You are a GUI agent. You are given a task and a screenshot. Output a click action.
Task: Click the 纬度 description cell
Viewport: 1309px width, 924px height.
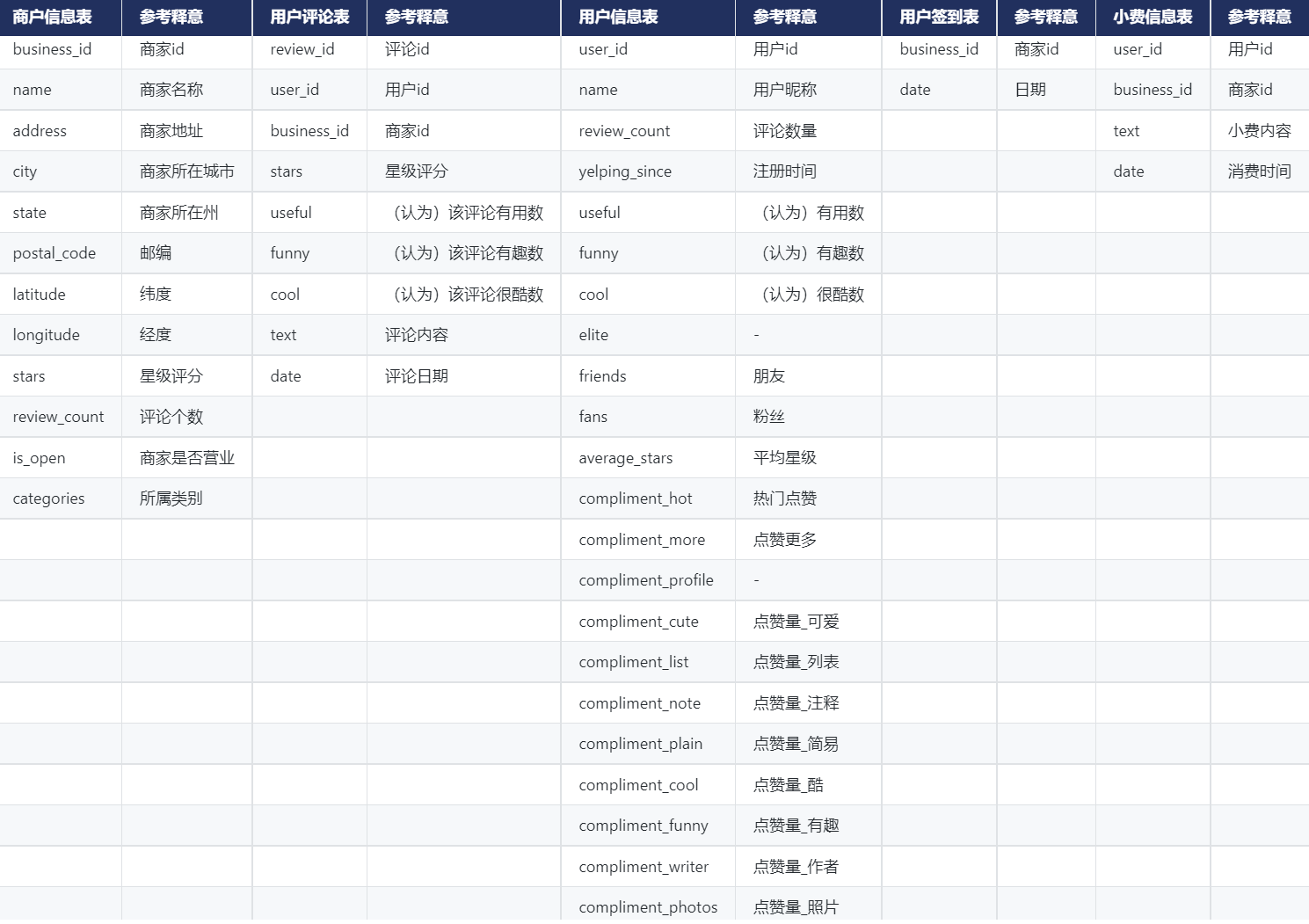(x=187, y=295)
